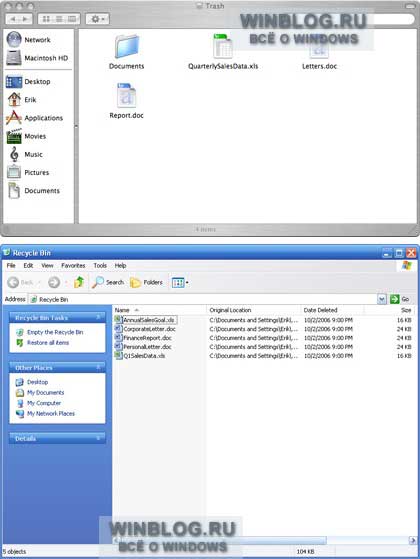This screenshot has width=420, height=559.
Task: Open the Erik home folder
Action: click(x=22, y=100)
